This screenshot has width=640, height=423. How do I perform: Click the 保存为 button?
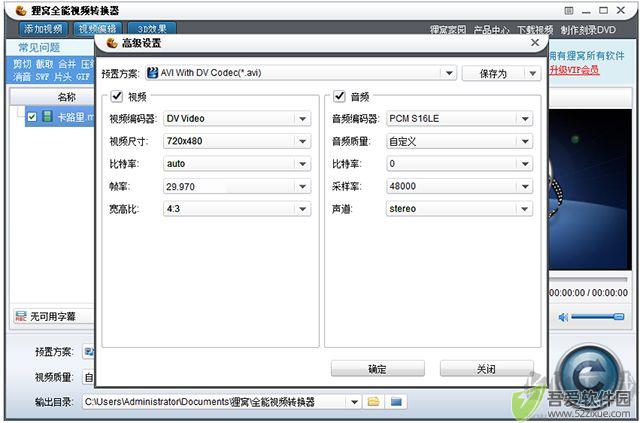point(493,73)
